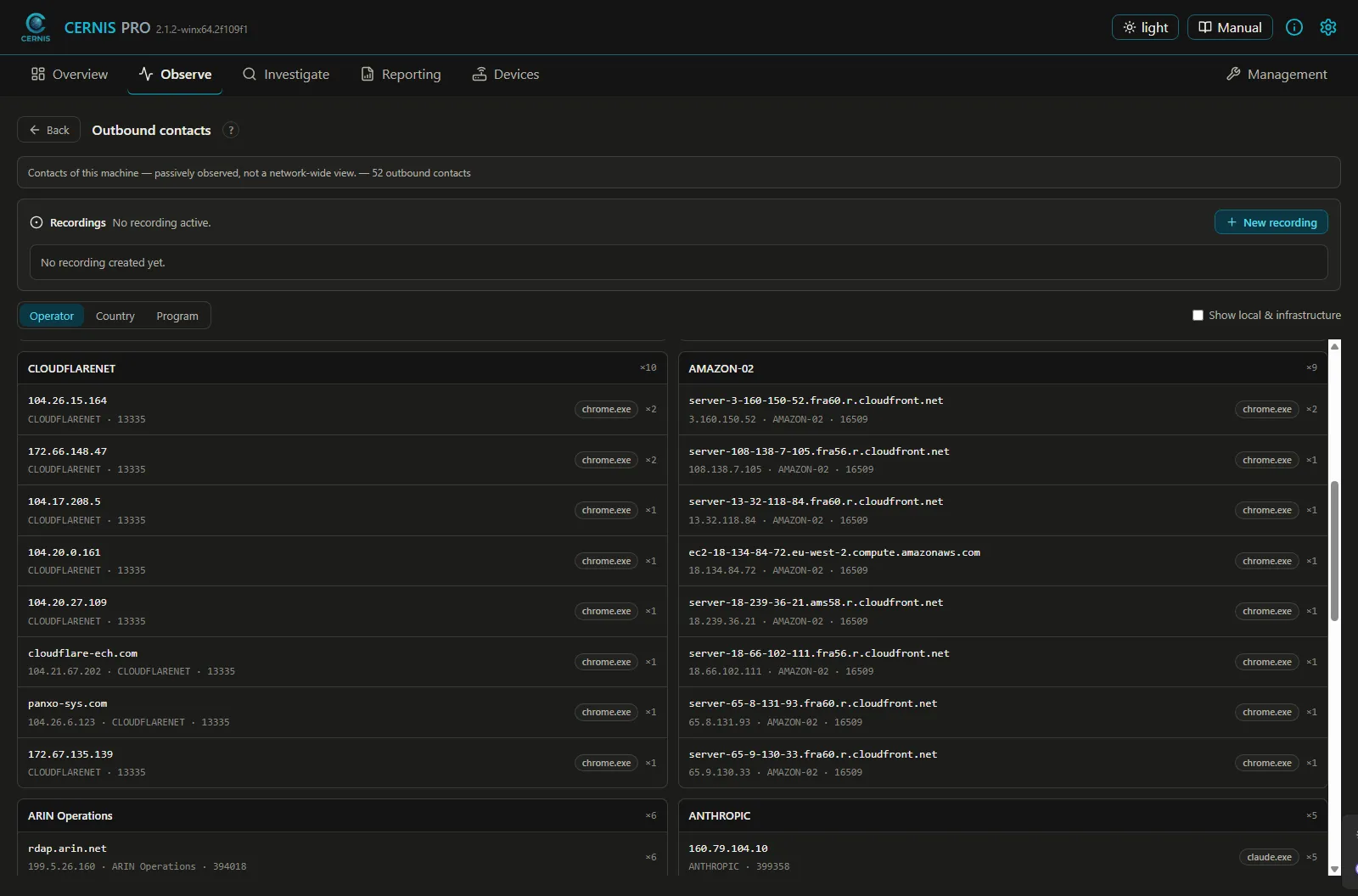Image resolution: width=1358 pixels, height=896 pixels.
Task: Open the Manual
Action: tap(1230, 27)
